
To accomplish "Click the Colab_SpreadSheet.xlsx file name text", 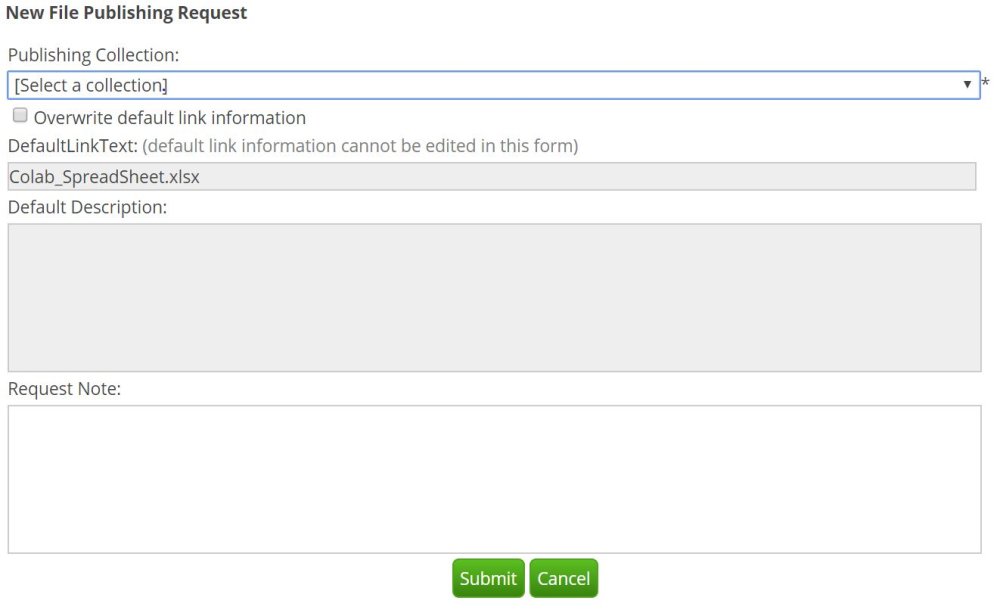I will pyautogui.click(x=105, y=177).
